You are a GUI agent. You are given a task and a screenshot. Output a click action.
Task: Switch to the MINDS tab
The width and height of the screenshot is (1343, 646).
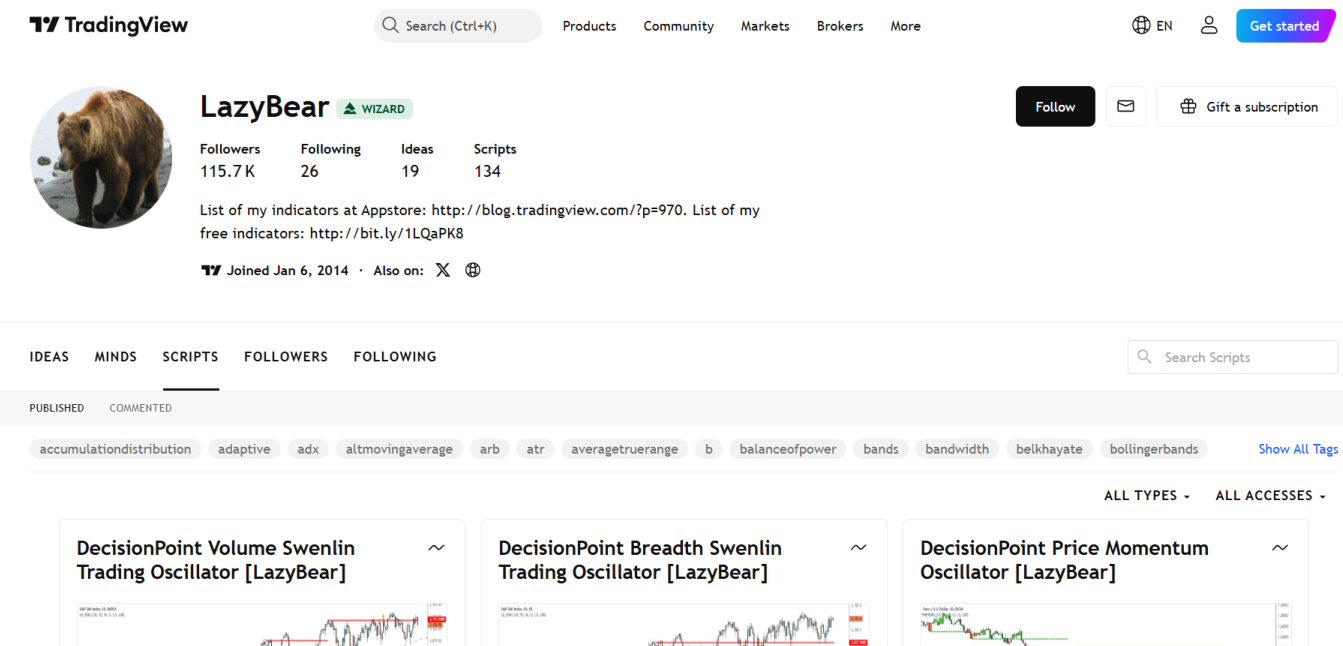pos(116,357)
